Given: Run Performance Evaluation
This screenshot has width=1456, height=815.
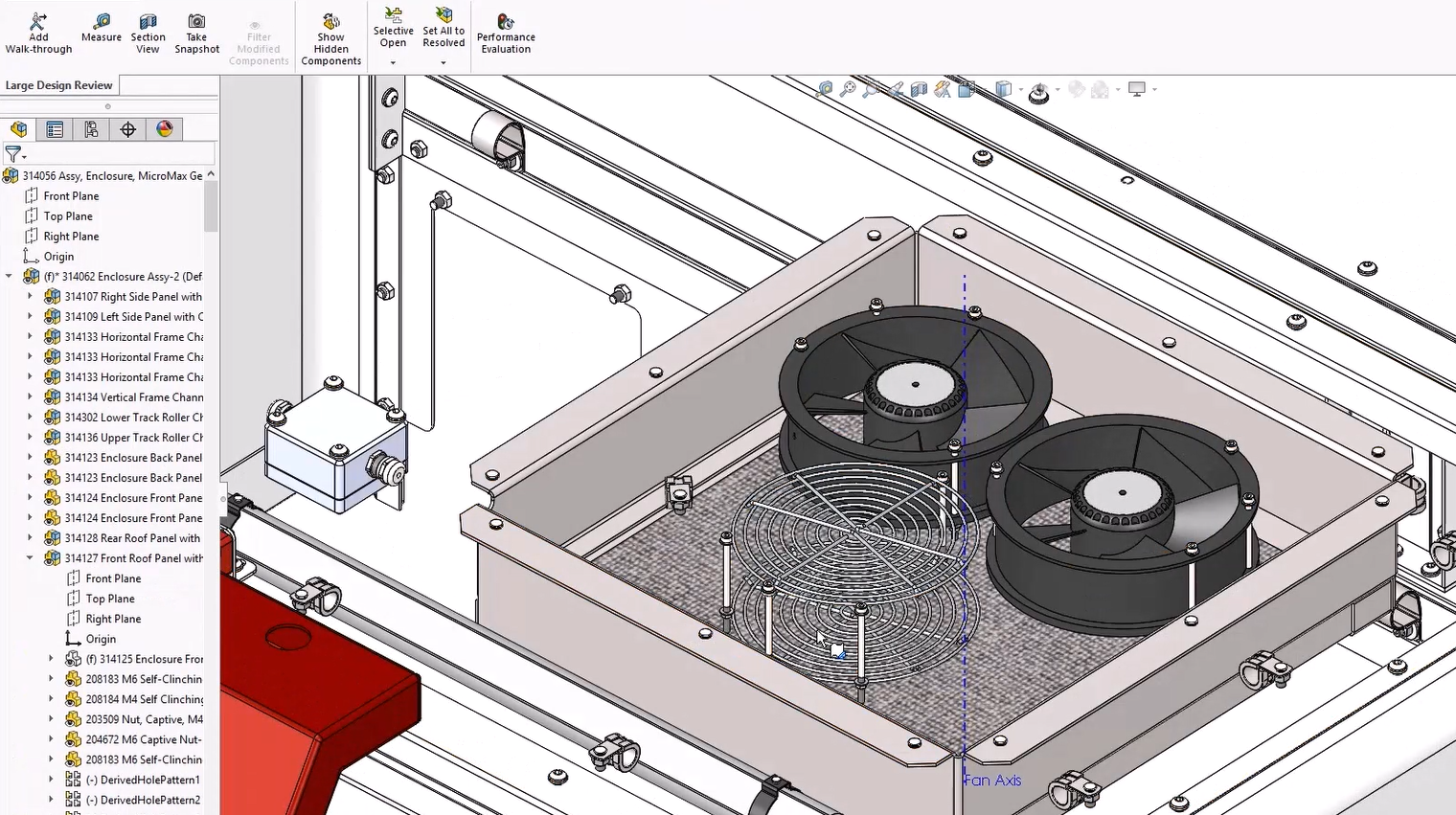Looking at the screenshot, I should pyautogui.click(x=506, y=33).
